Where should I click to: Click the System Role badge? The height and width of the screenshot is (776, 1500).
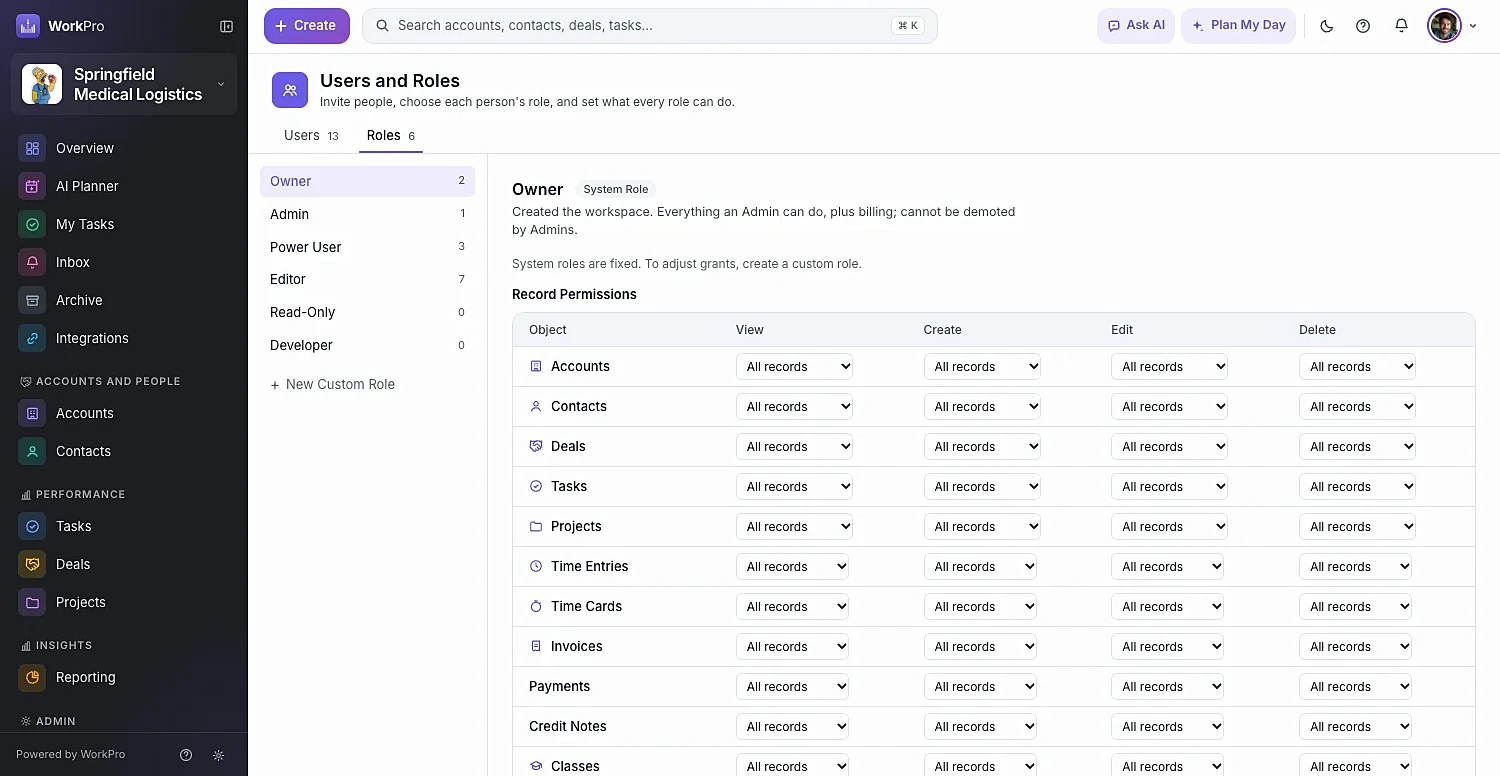click(x=616, y=189)
